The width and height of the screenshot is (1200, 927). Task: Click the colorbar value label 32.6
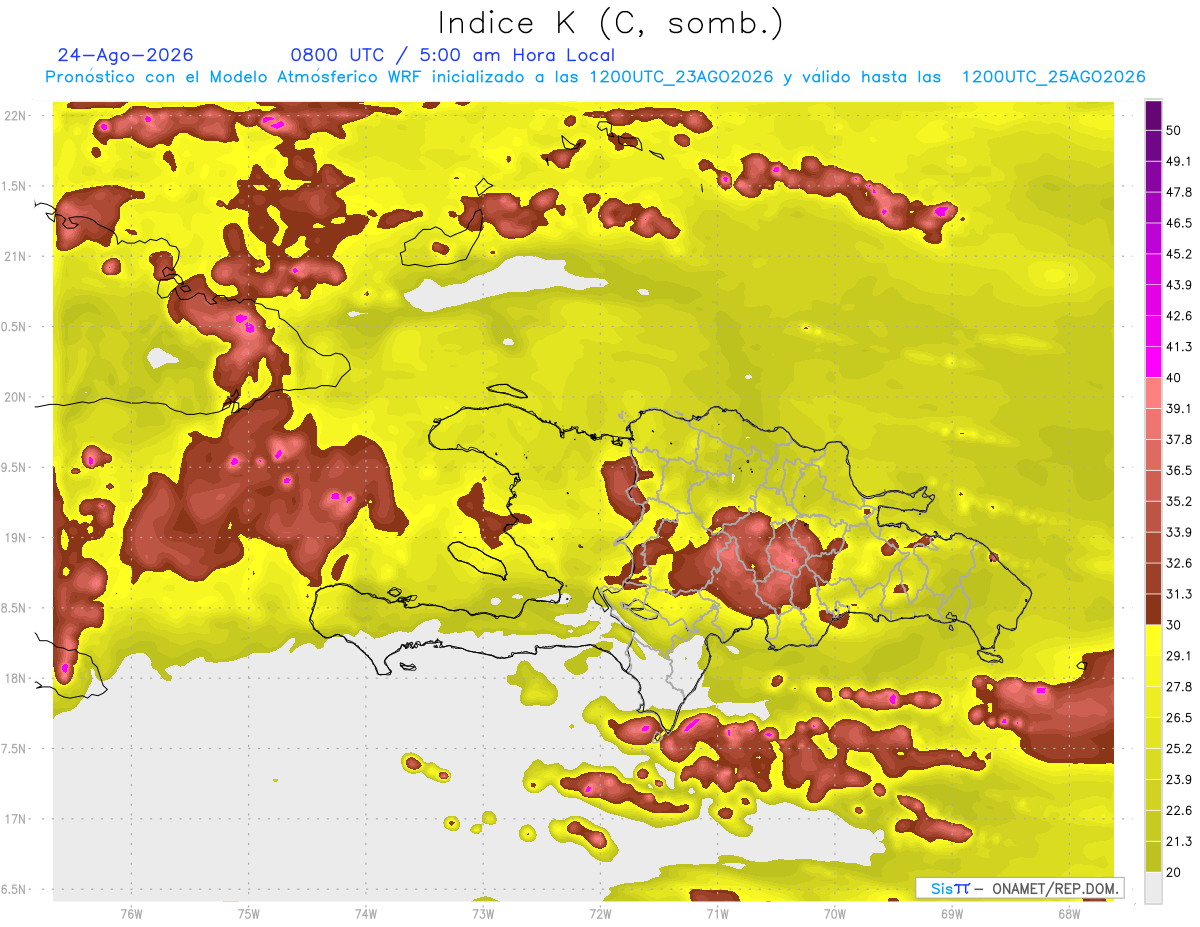click(x=1179, y=563)
